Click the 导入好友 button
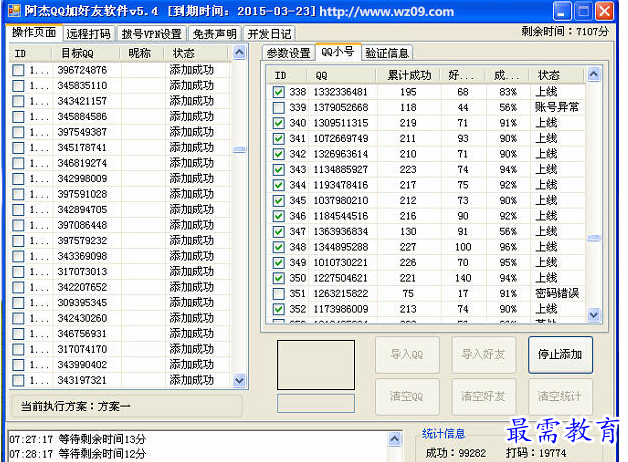Image resolution: width=628 pixels, height=462 pixels. [483, 355]
